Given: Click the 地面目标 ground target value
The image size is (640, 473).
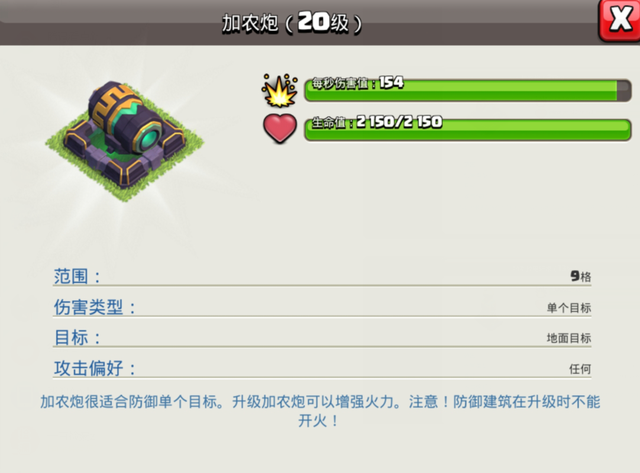Looking at the screenshot, I should click(569, 338).
